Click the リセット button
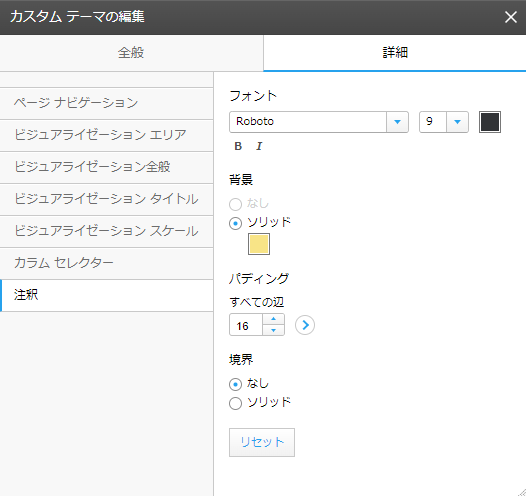Image resolution: width=526 pixels, height=496 pixels. click(x=262, y=442)
